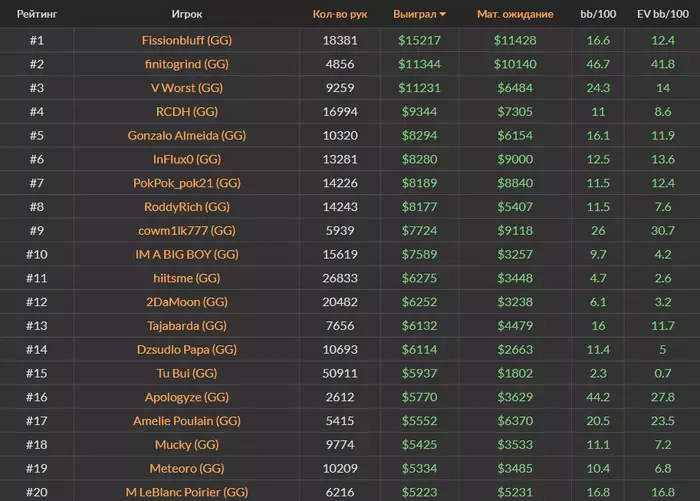Sort by bb/100 column header

(599, 15)
